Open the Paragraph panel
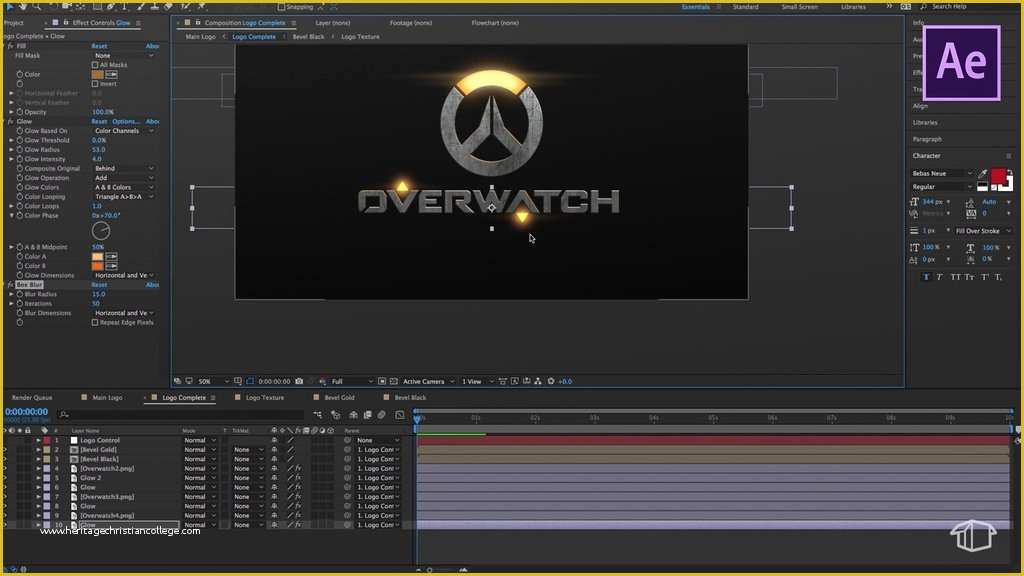The width and height of the screenshot is (1024, 576). point(927,139)
